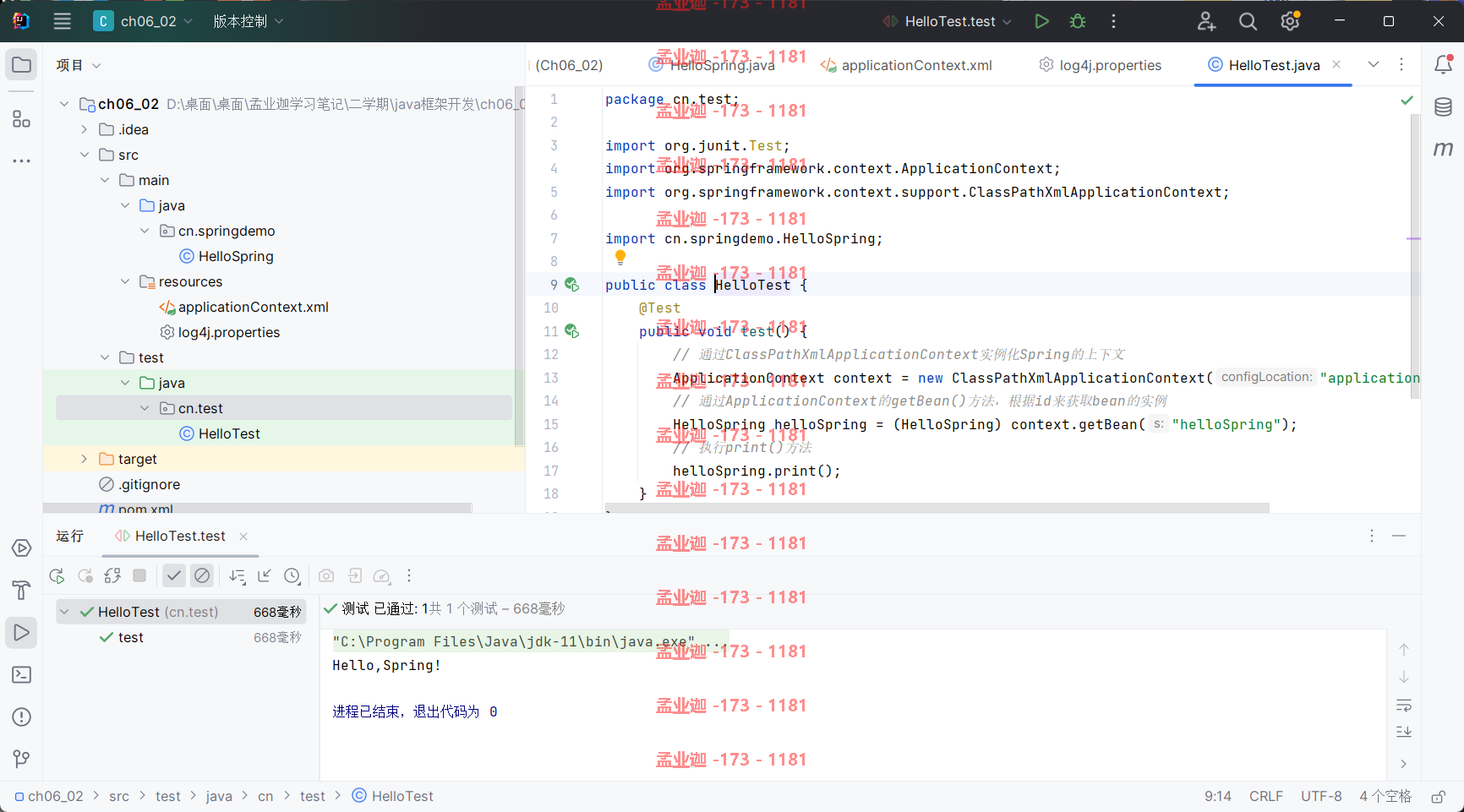Rerun failed tests button
Image resolution: width=1464 pixels, height=812 pixels.
pos(85,575)
